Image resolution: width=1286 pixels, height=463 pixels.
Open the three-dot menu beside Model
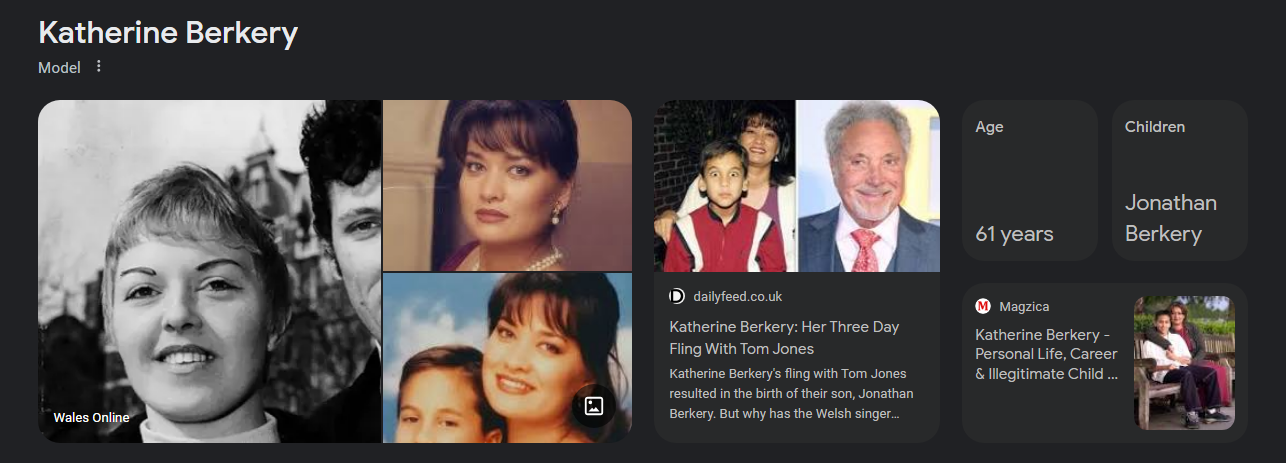tap(98, 67)
